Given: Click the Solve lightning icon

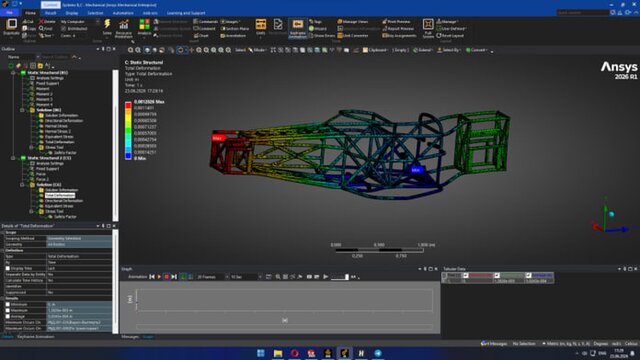Looking at the screenshot, I should (107, 24).
